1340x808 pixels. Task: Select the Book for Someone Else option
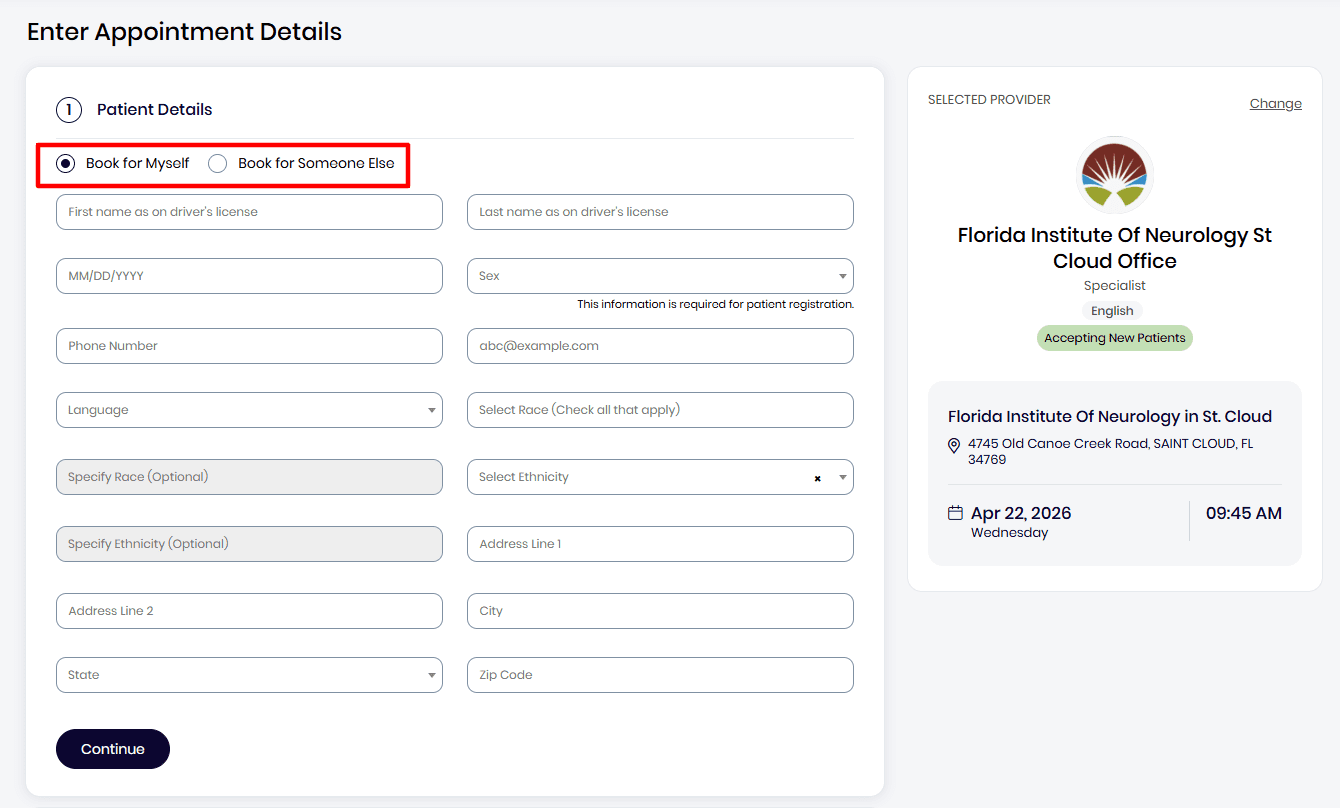[x=216, y=162]
